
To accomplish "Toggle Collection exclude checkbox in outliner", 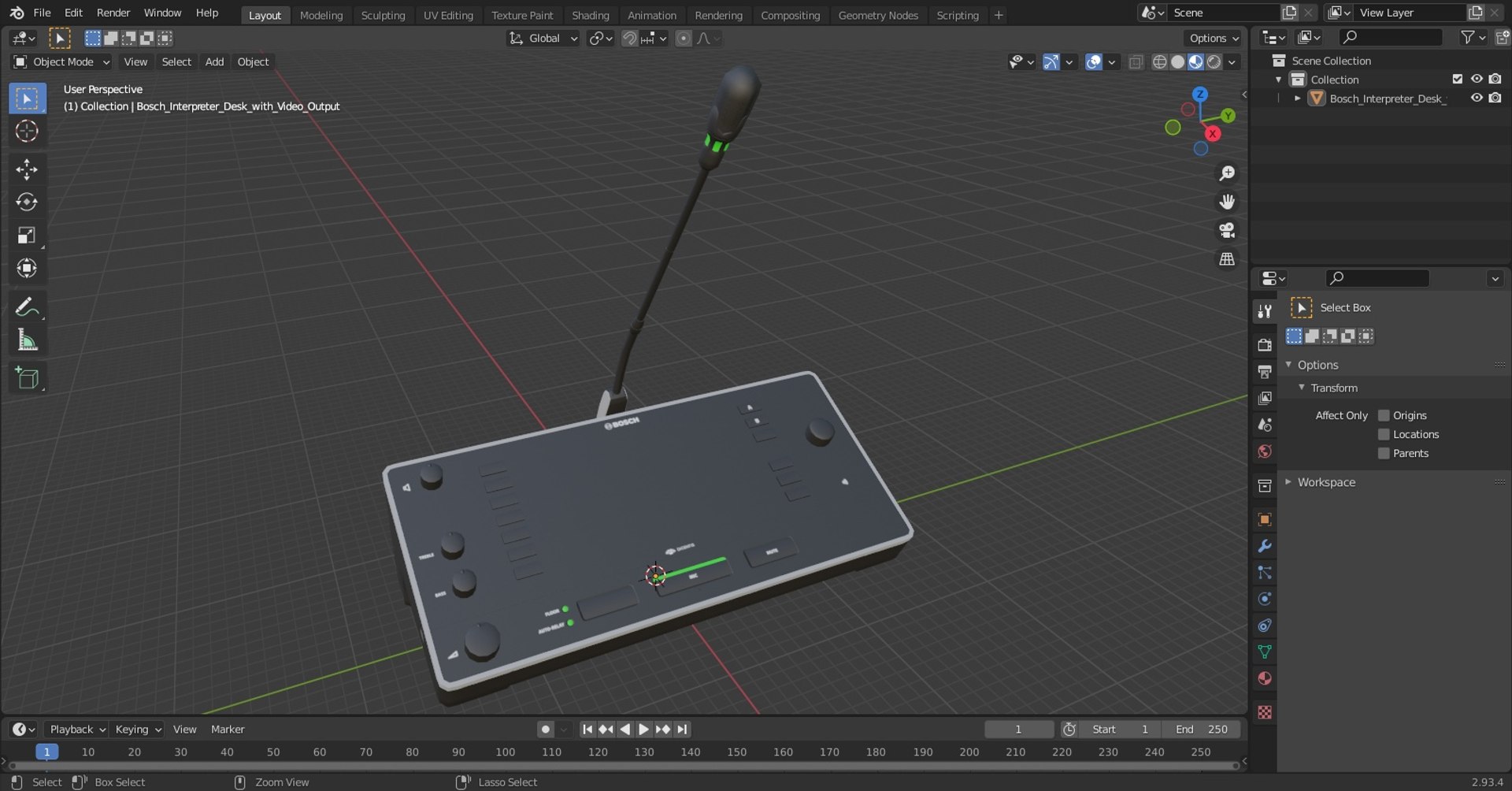I will 1458,79.
